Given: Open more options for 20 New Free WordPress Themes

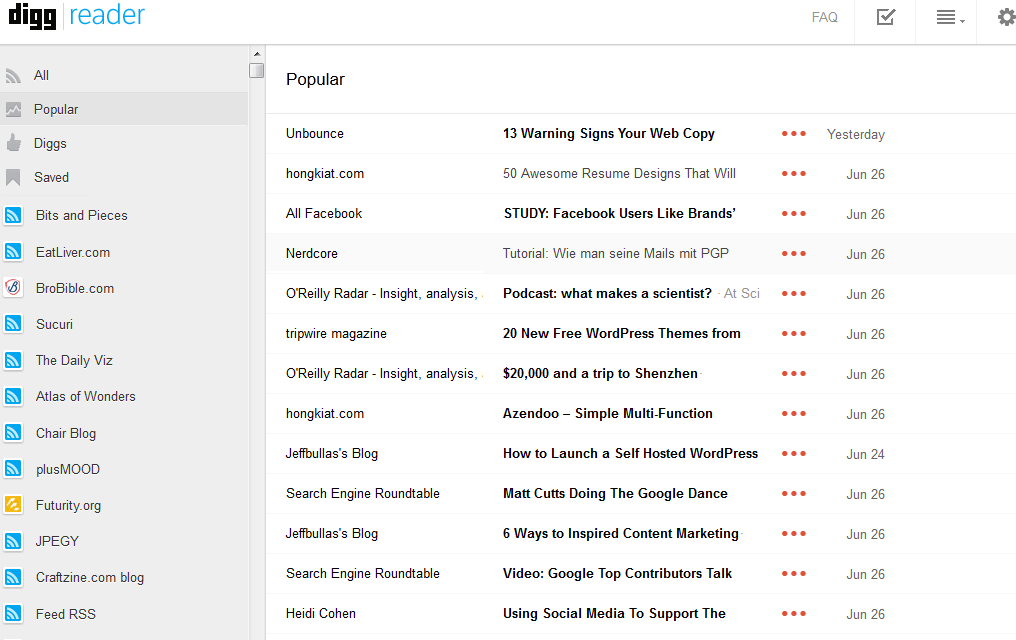Looking at the screenshot, I should tap(794, 334).
